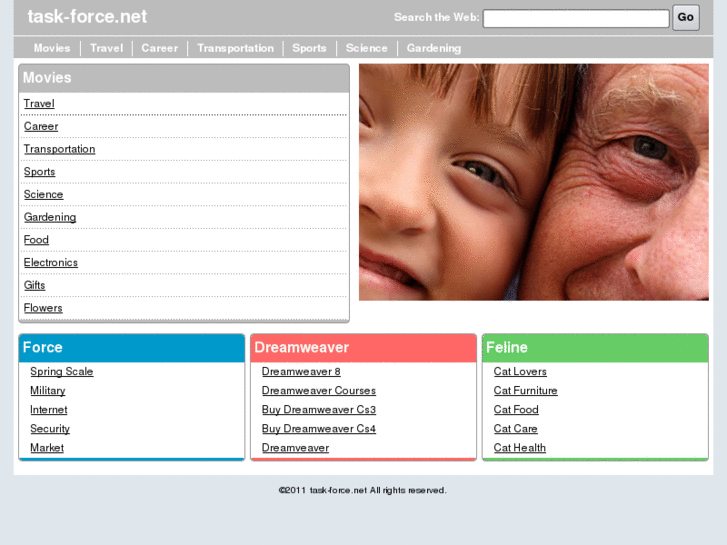Open the Gardening link in Movies list
The width and height of the screenshot is (727, 545).
coord(50,217)
